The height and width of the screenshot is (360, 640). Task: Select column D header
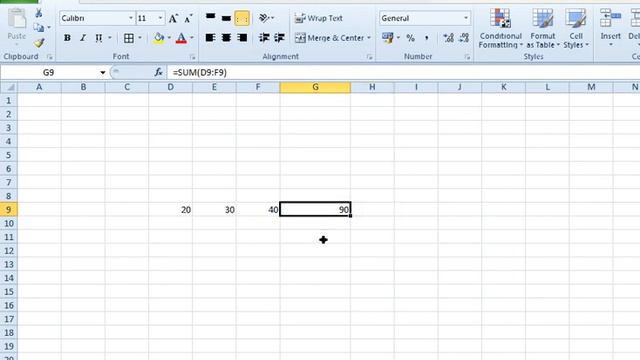171,87
